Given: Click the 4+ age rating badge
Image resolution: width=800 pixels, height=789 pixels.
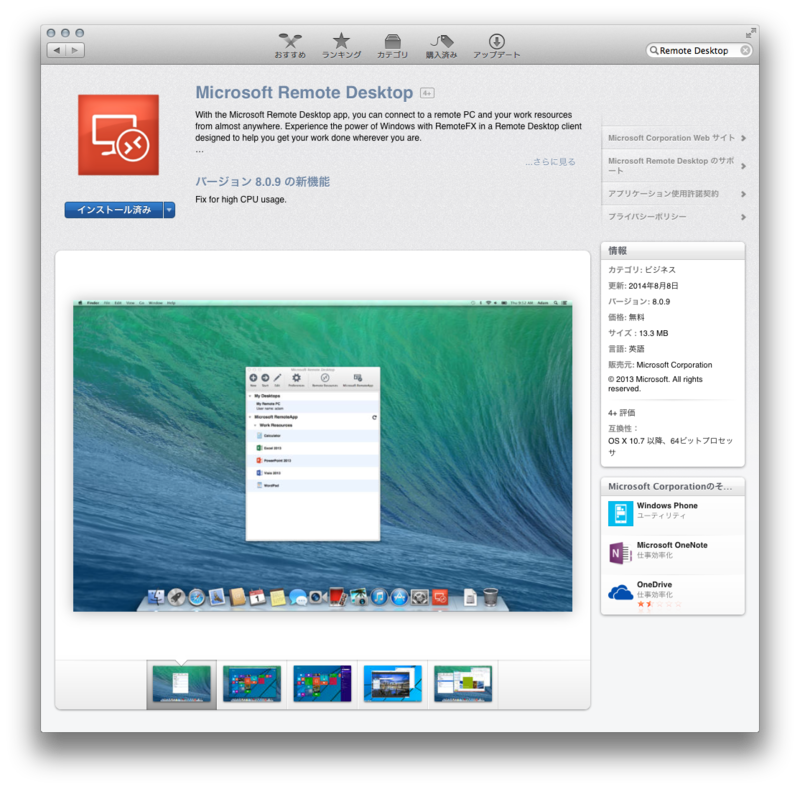Looking at the screenshot, I should click(x=427, y=93).
